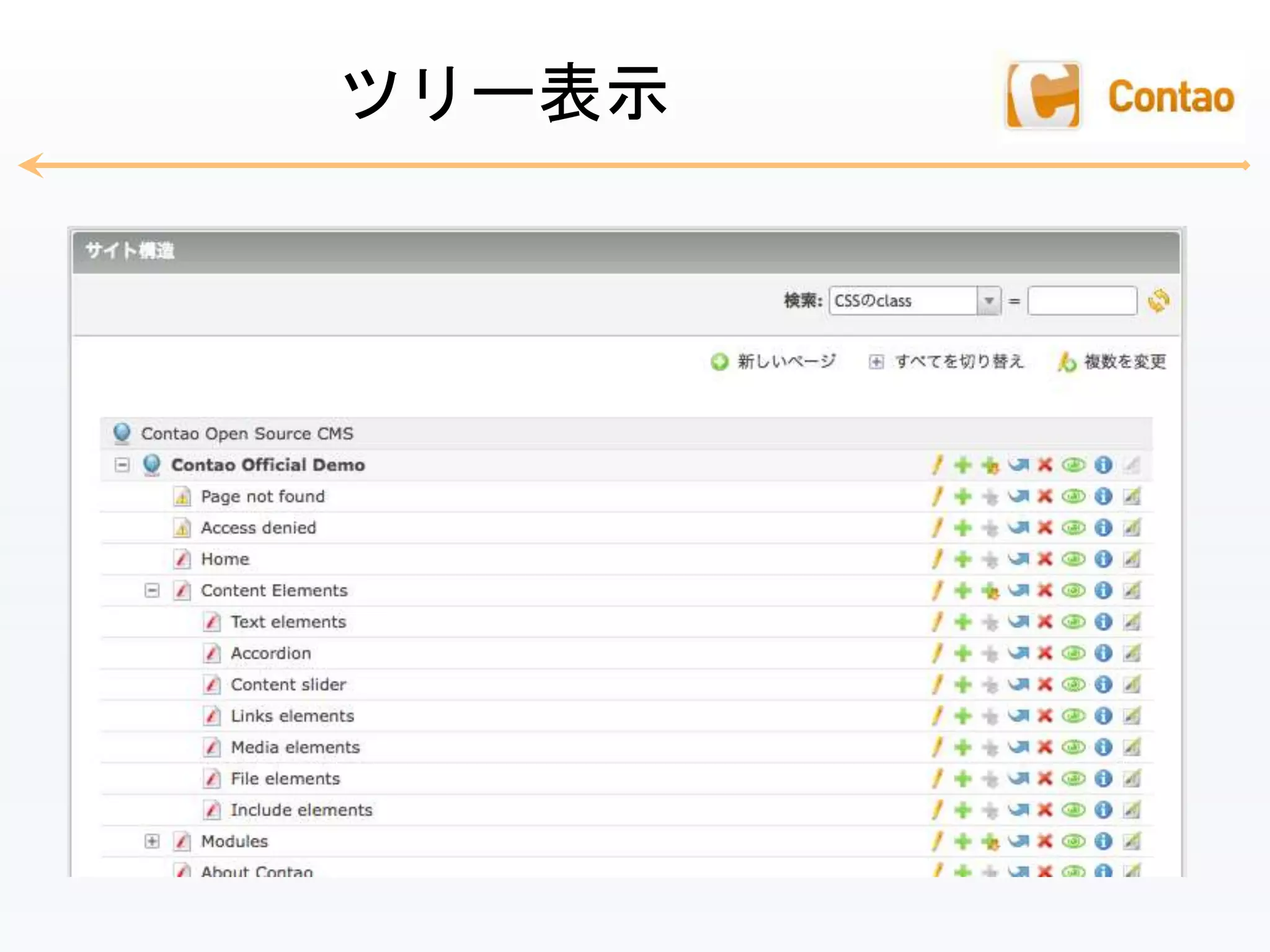Viewport: 1270px width, 952px height.
Task: Click the Accordion page label
Action: point(271,653)
